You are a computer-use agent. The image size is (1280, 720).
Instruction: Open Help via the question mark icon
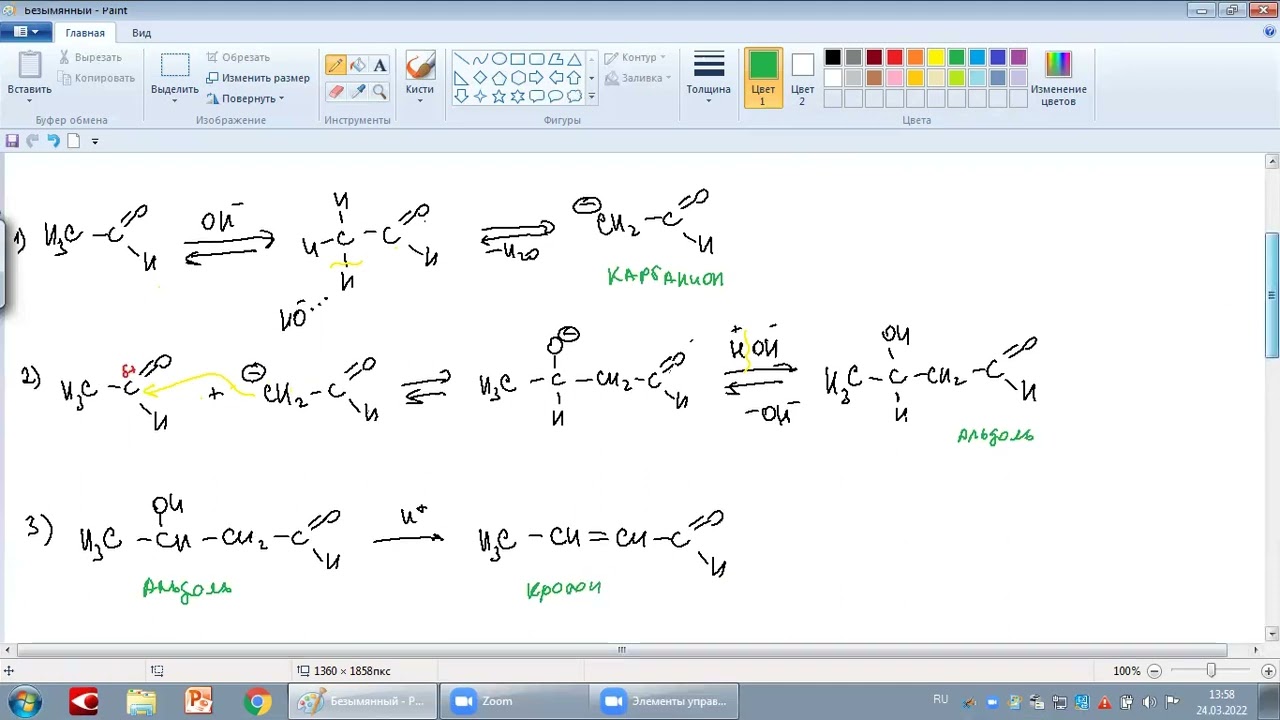coord(1270,32)
